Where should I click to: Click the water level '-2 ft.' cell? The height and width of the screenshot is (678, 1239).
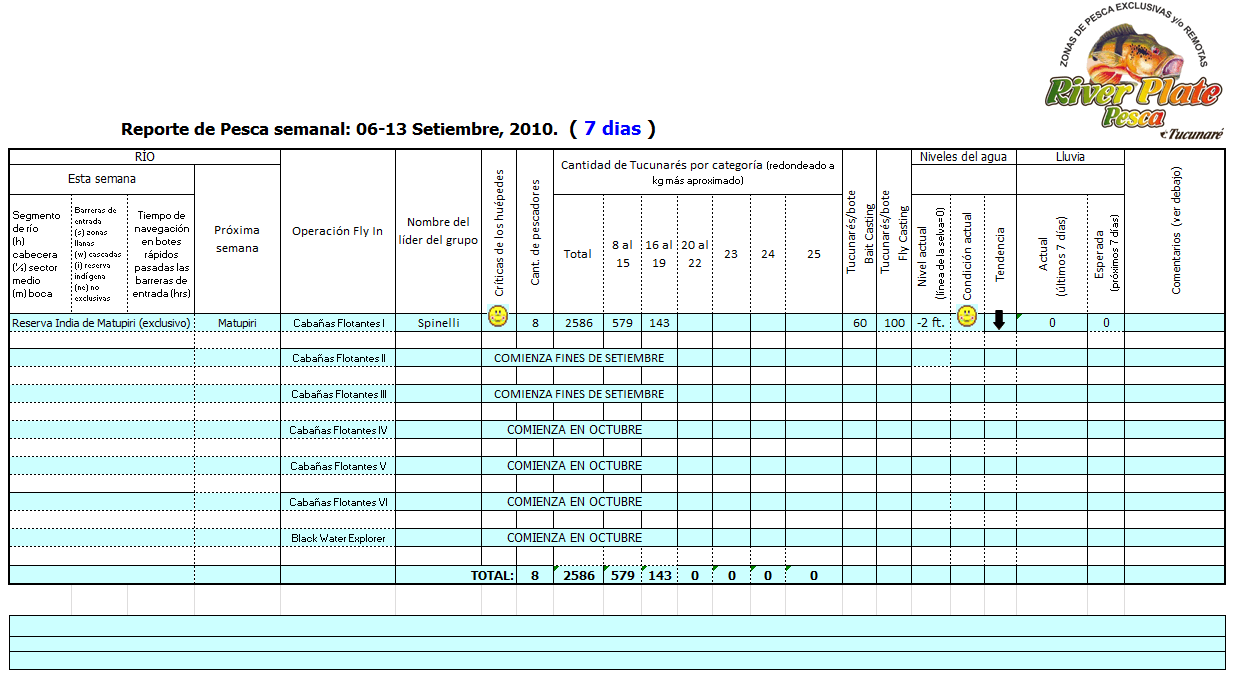(931, 323)
